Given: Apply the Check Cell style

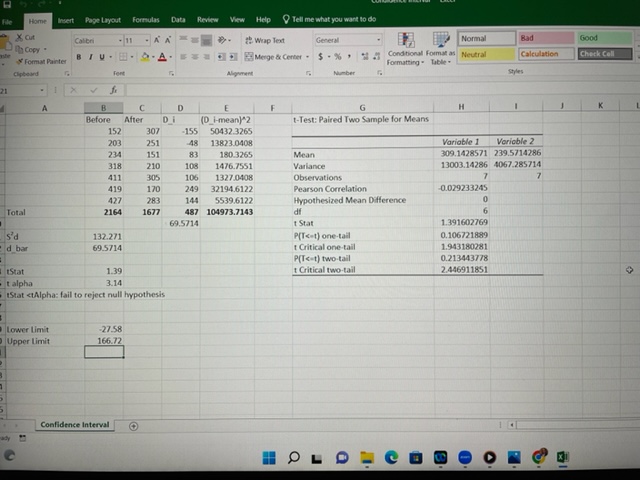Looking at the screenshot, I should click(605, 53).
